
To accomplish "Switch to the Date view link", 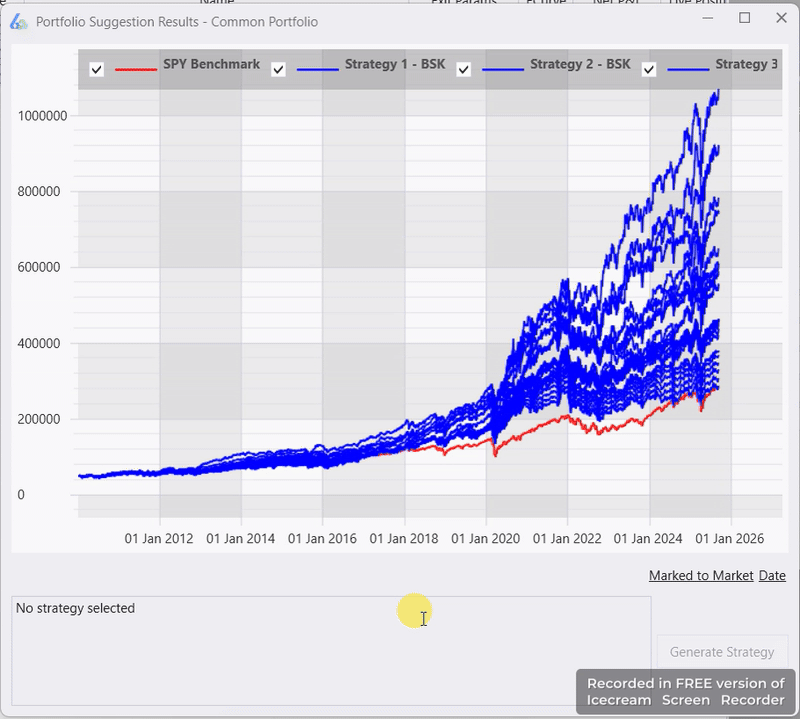I will coord(771,576).
